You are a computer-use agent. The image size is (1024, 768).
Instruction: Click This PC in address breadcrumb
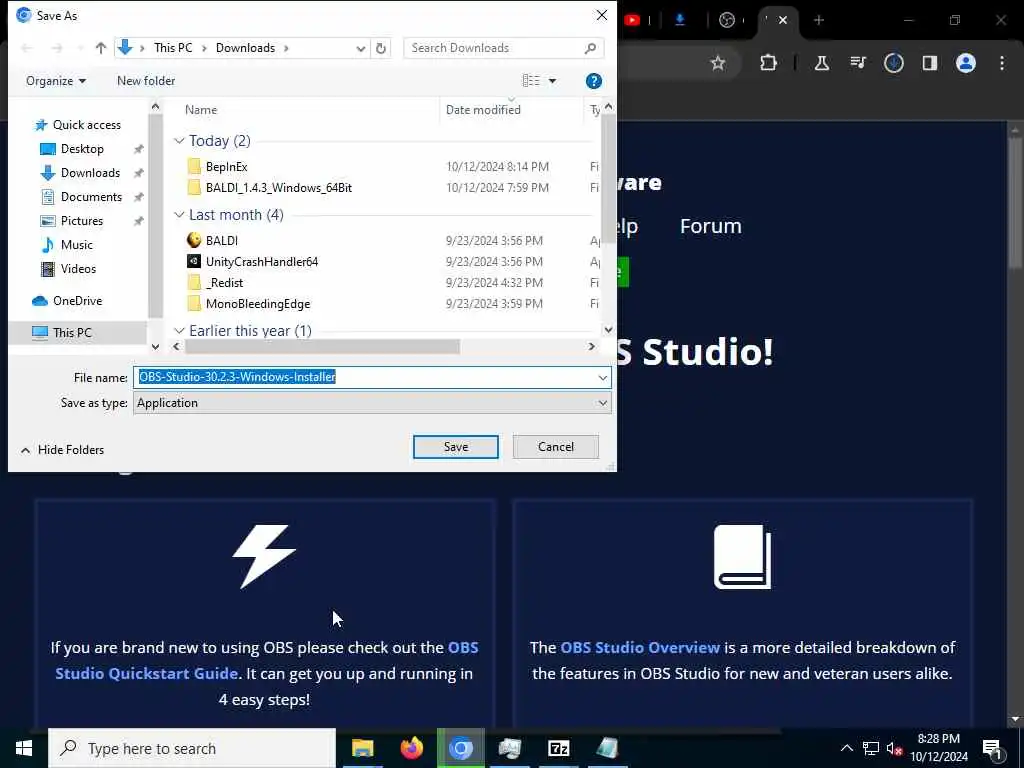click(173, 48)
